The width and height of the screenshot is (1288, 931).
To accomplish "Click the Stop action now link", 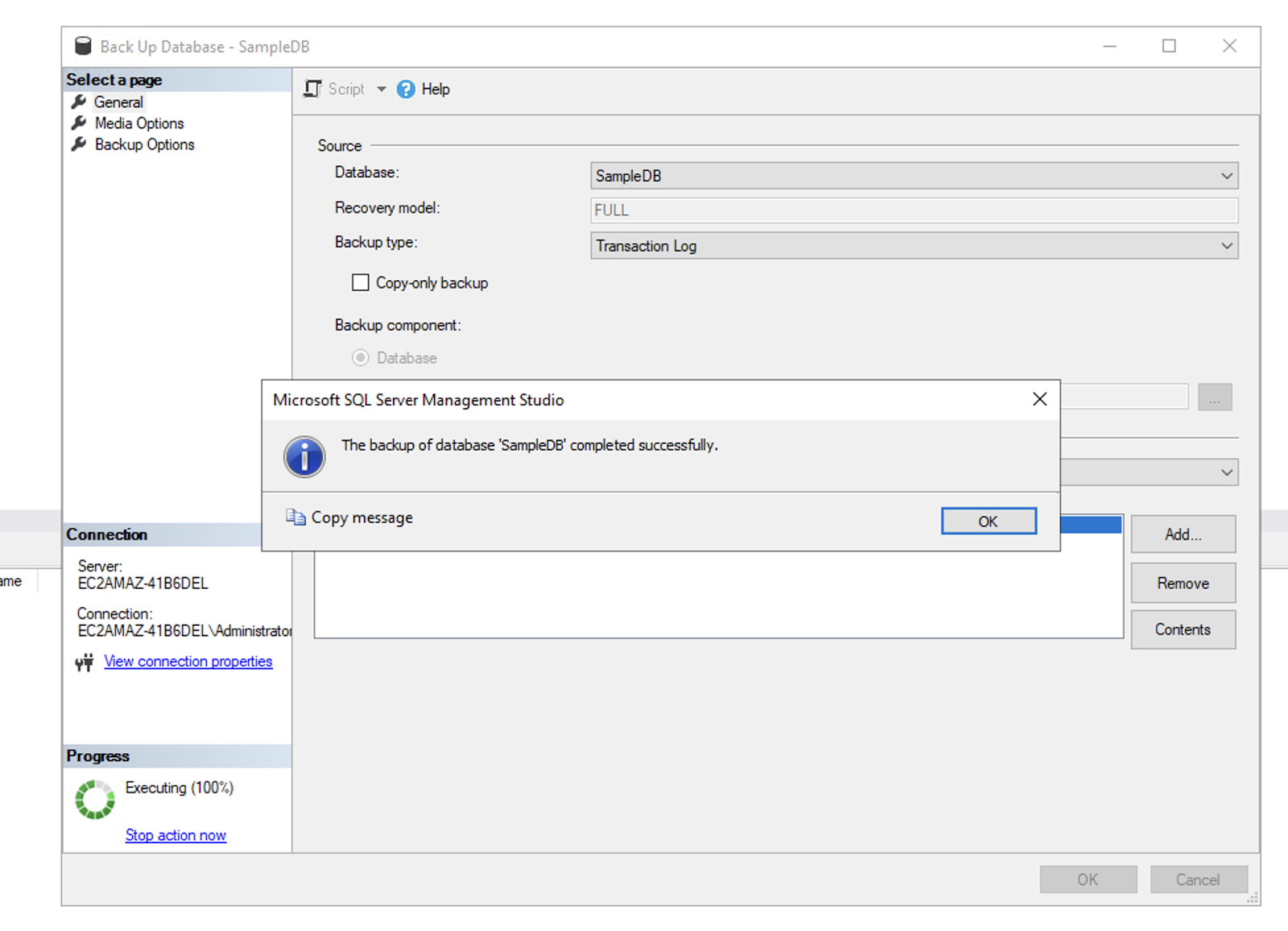I will [175, 835].
